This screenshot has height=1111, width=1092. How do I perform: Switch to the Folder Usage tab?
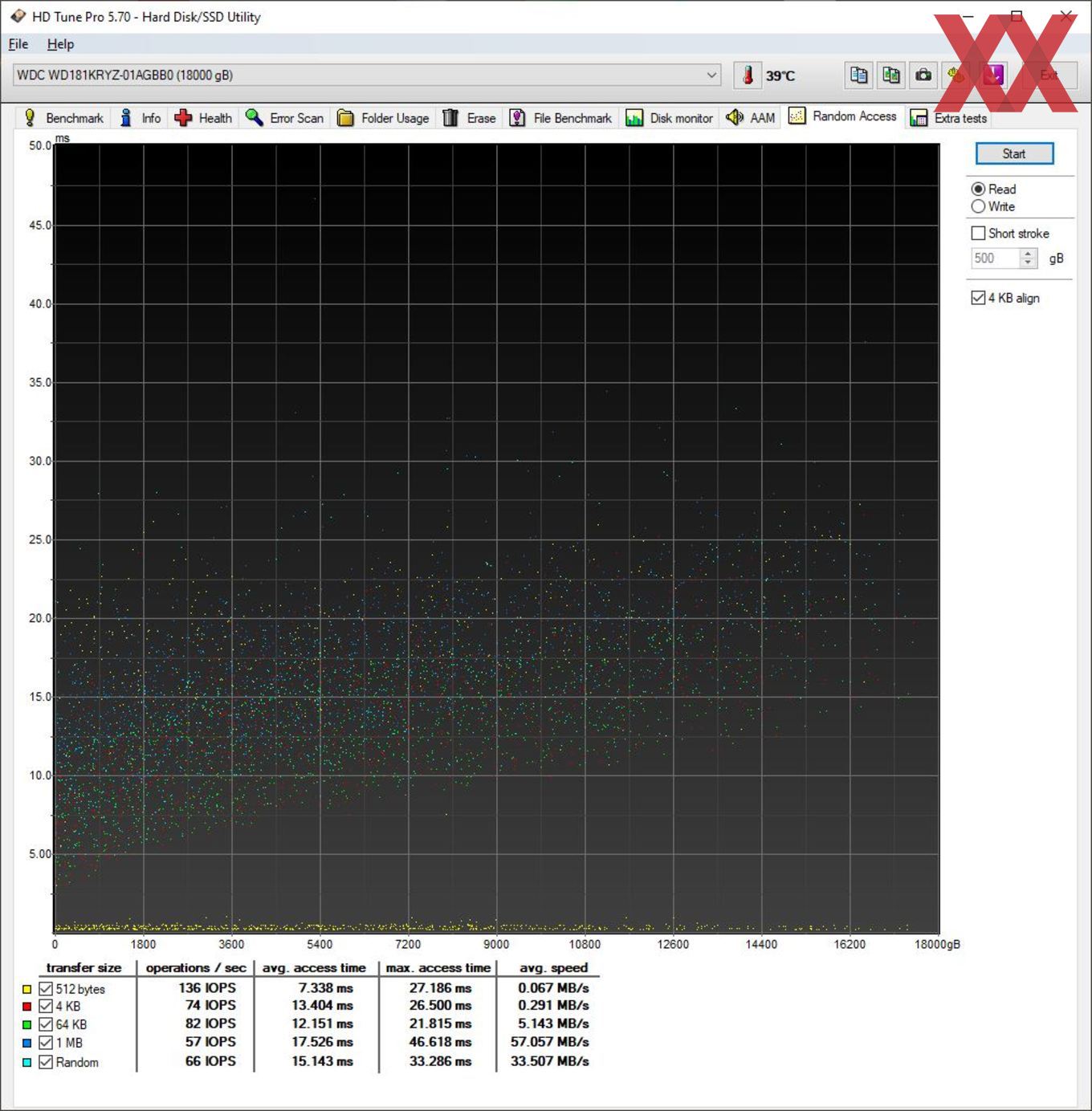point(383,118)
